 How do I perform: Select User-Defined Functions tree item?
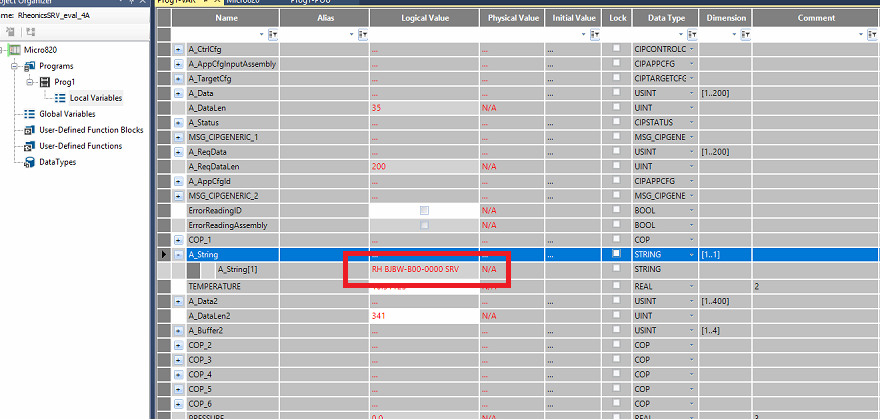pos(81,146)
